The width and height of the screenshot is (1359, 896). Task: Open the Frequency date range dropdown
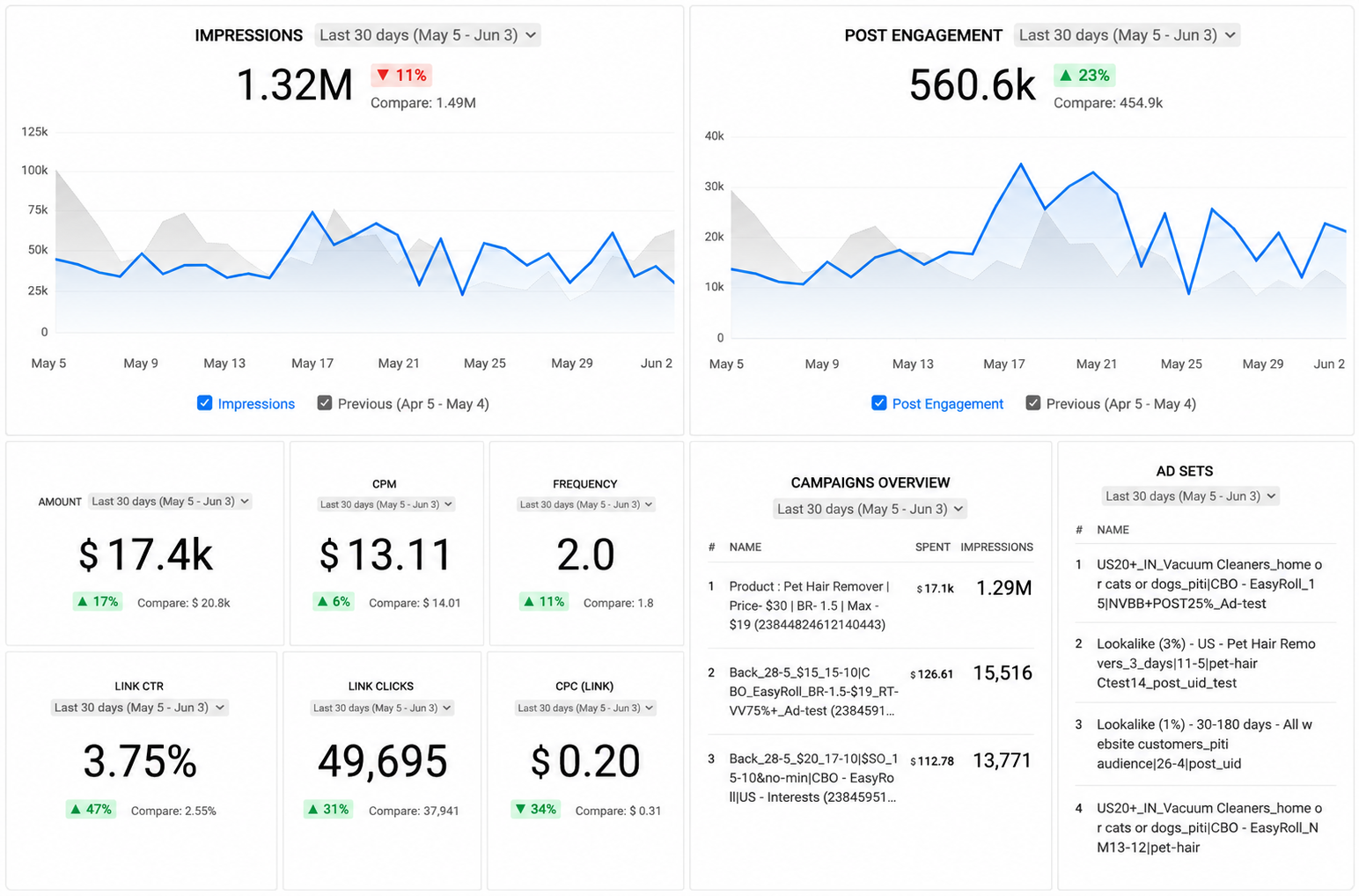[x=586, y=504]
